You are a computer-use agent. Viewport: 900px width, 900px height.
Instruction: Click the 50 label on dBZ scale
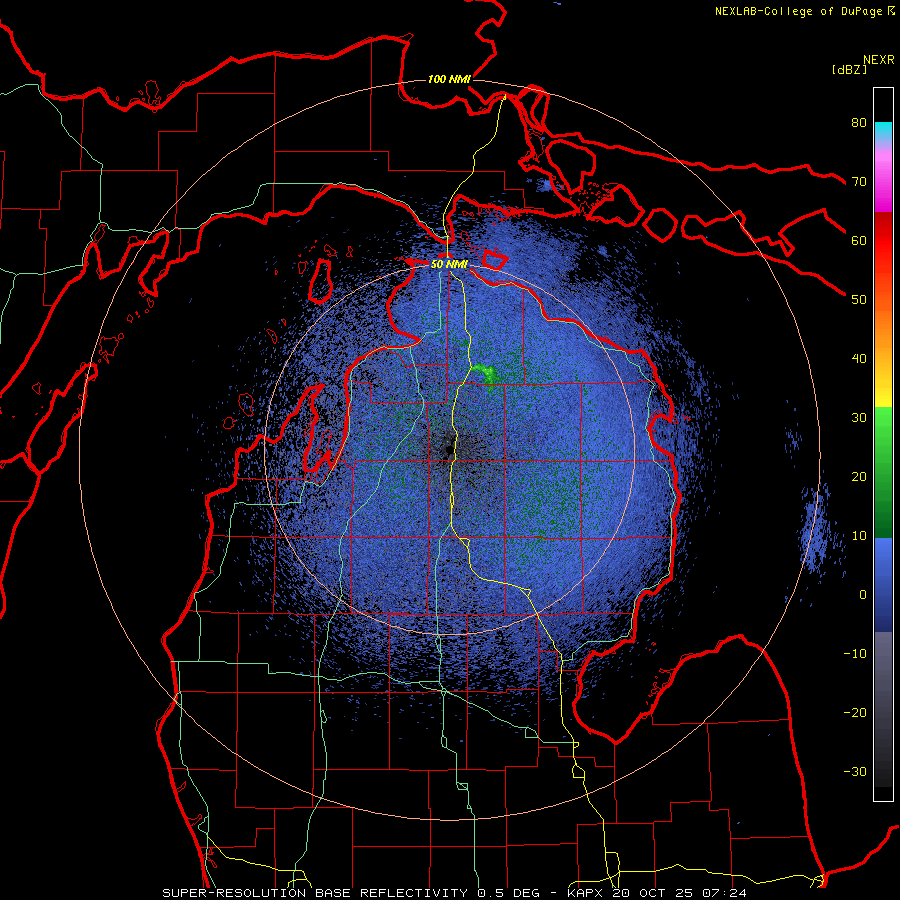pyautogui.click(x=859, y=300)
